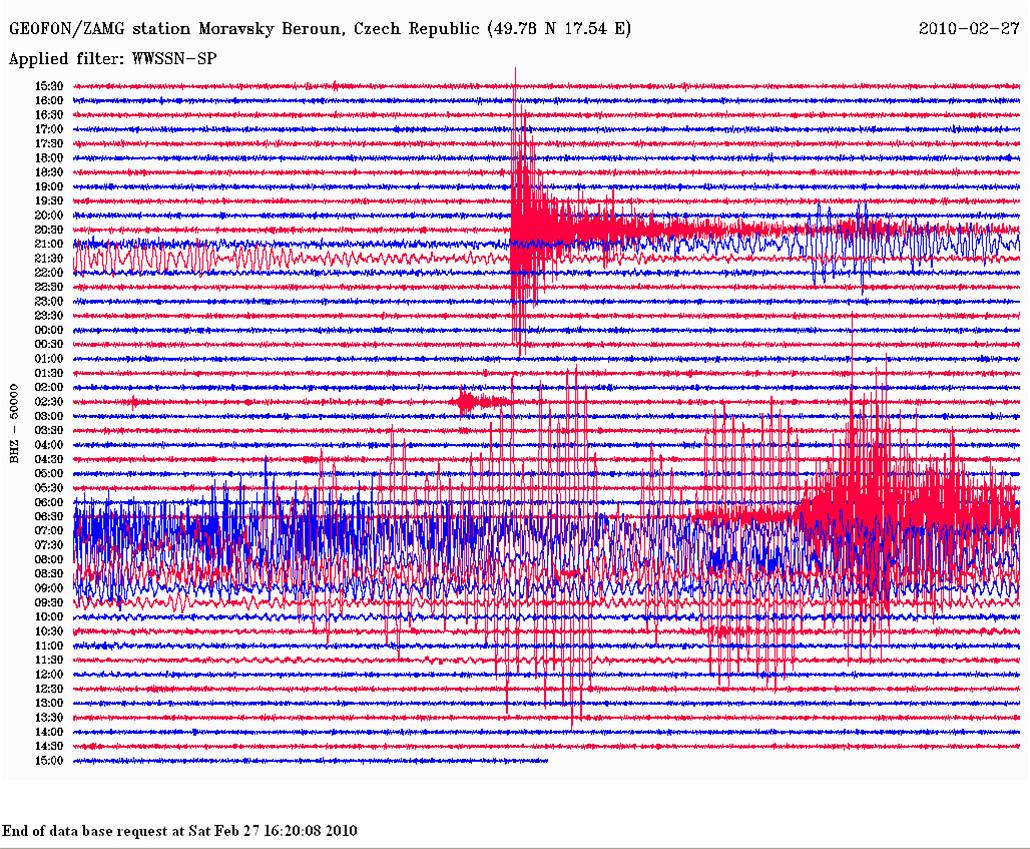Click the Applied filter WWSSN-SP label
Screen dimensions: 1030x849
[x=113, y=59]
